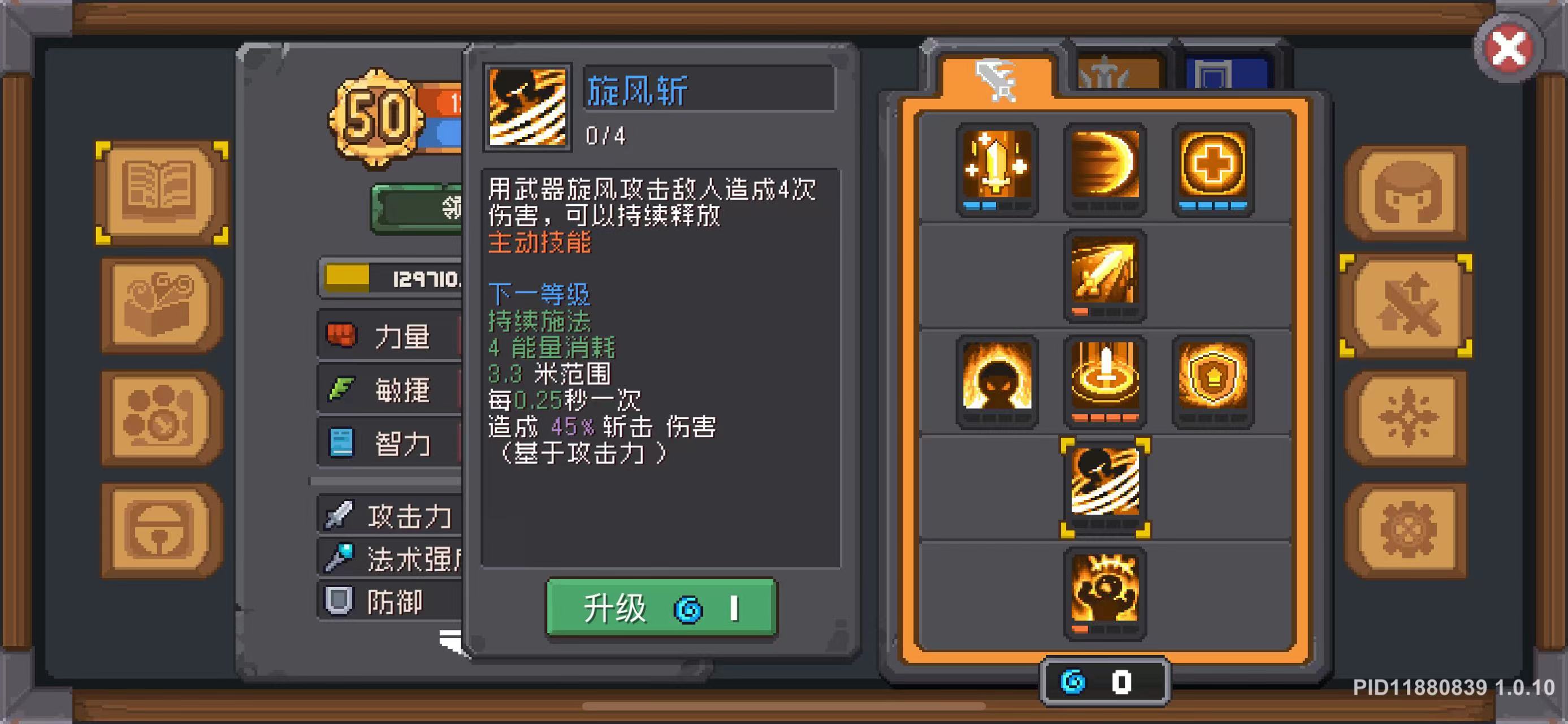
Task: Select the flaming sword strike skill
Action: pos(1105,275)
